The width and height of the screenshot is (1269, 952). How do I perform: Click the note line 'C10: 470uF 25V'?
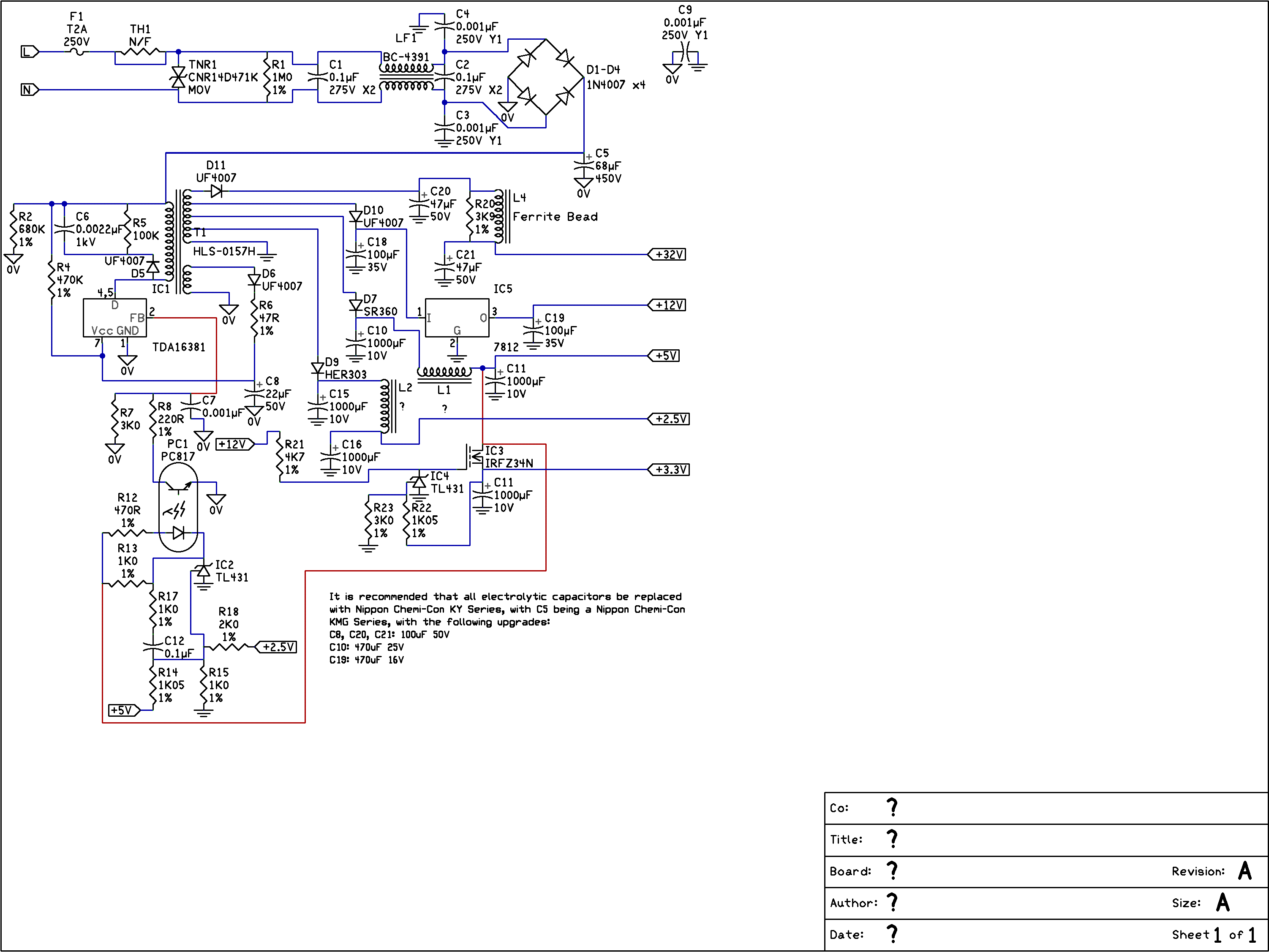[367, 647]
